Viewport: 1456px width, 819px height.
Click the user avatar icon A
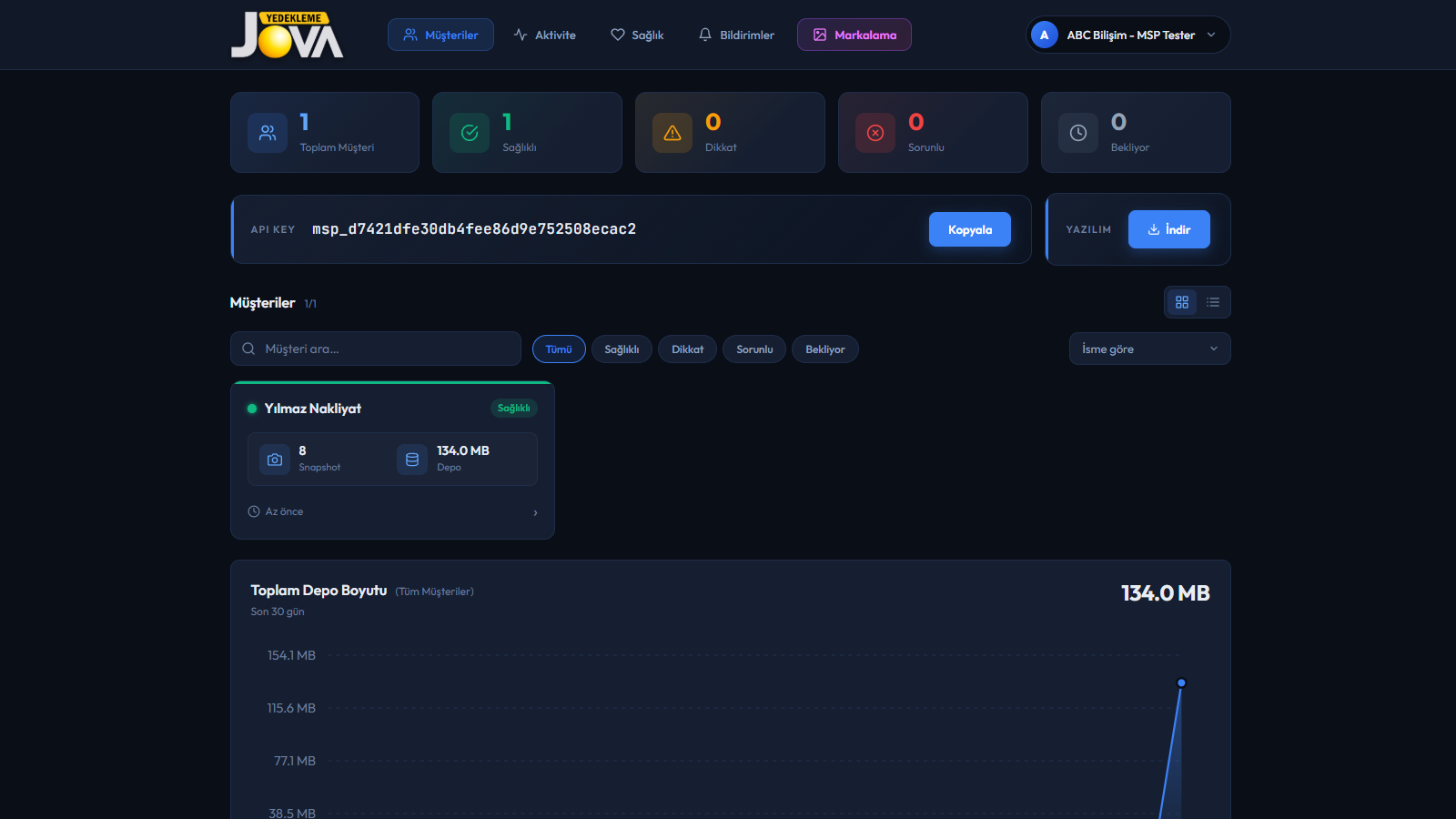(1045, 35)
